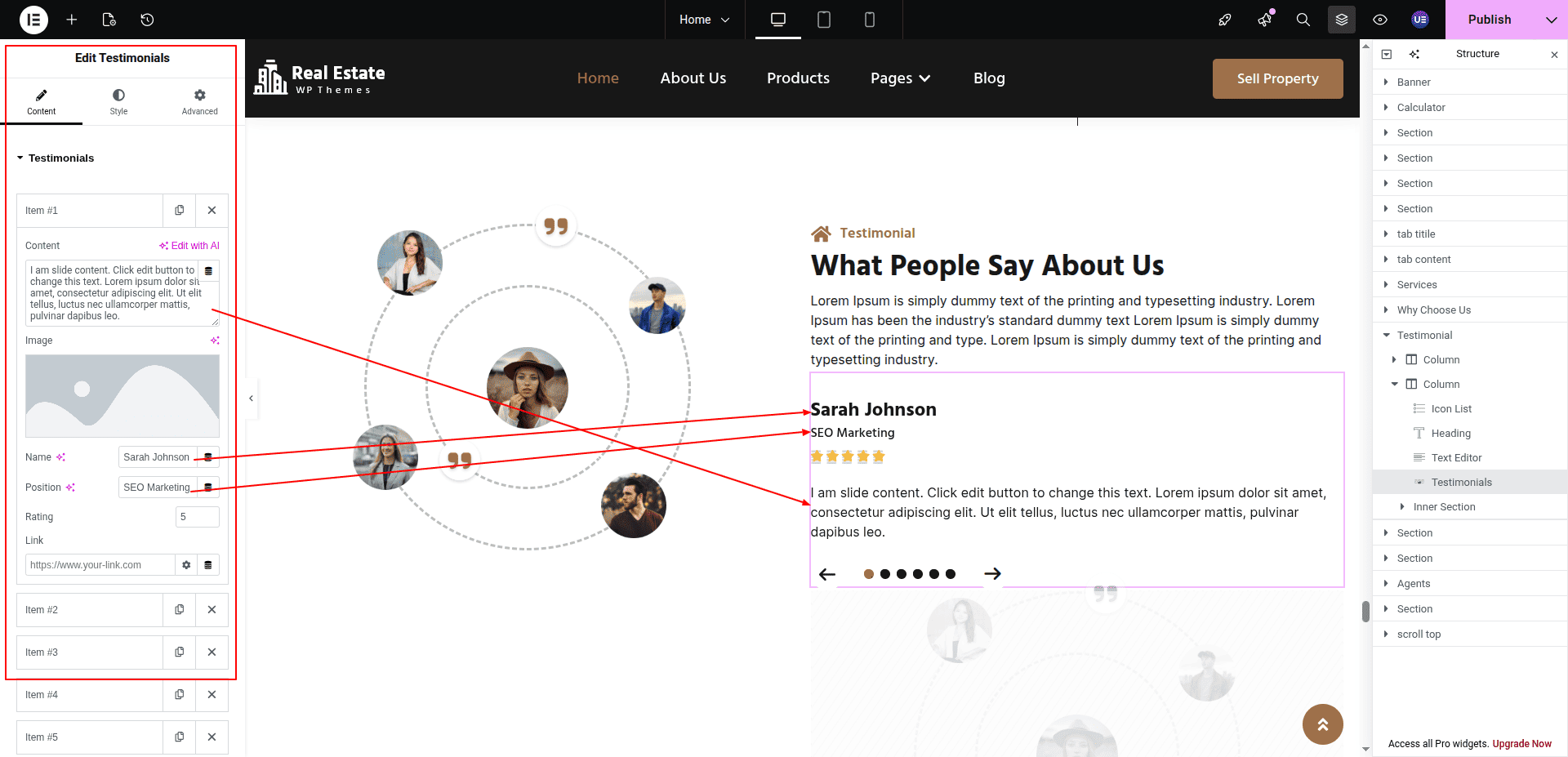The image size is (1568, 757).
Task: Expand the Inner Section tree item
Action: (x=1402, y=507)
